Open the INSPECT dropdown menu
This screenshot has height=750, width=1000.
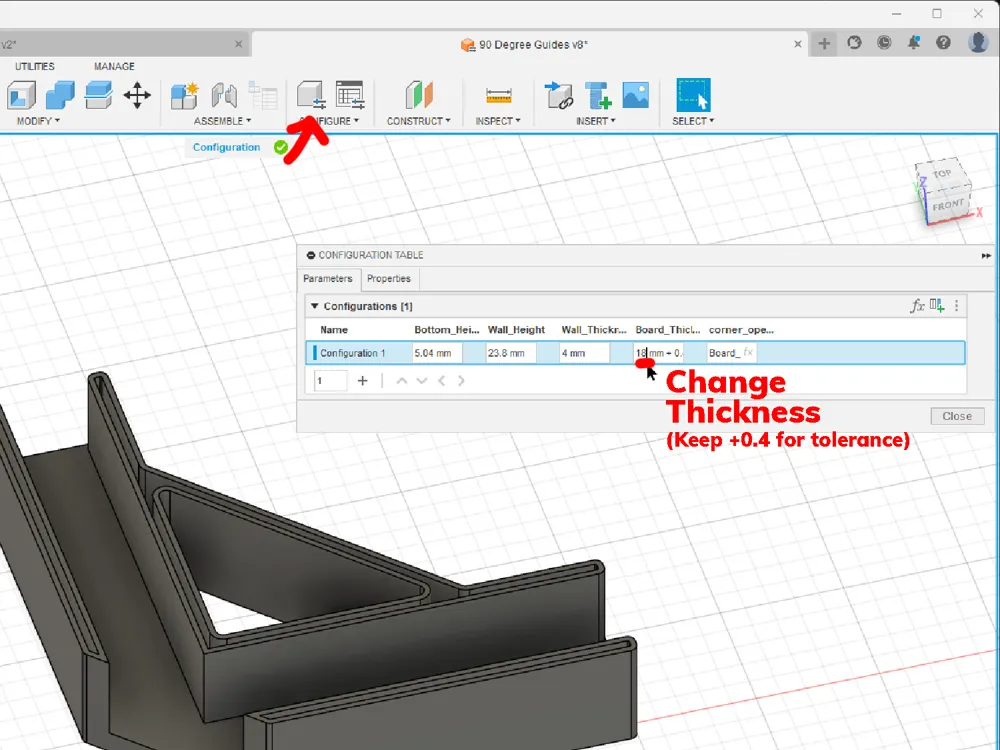tap(497, 121)
